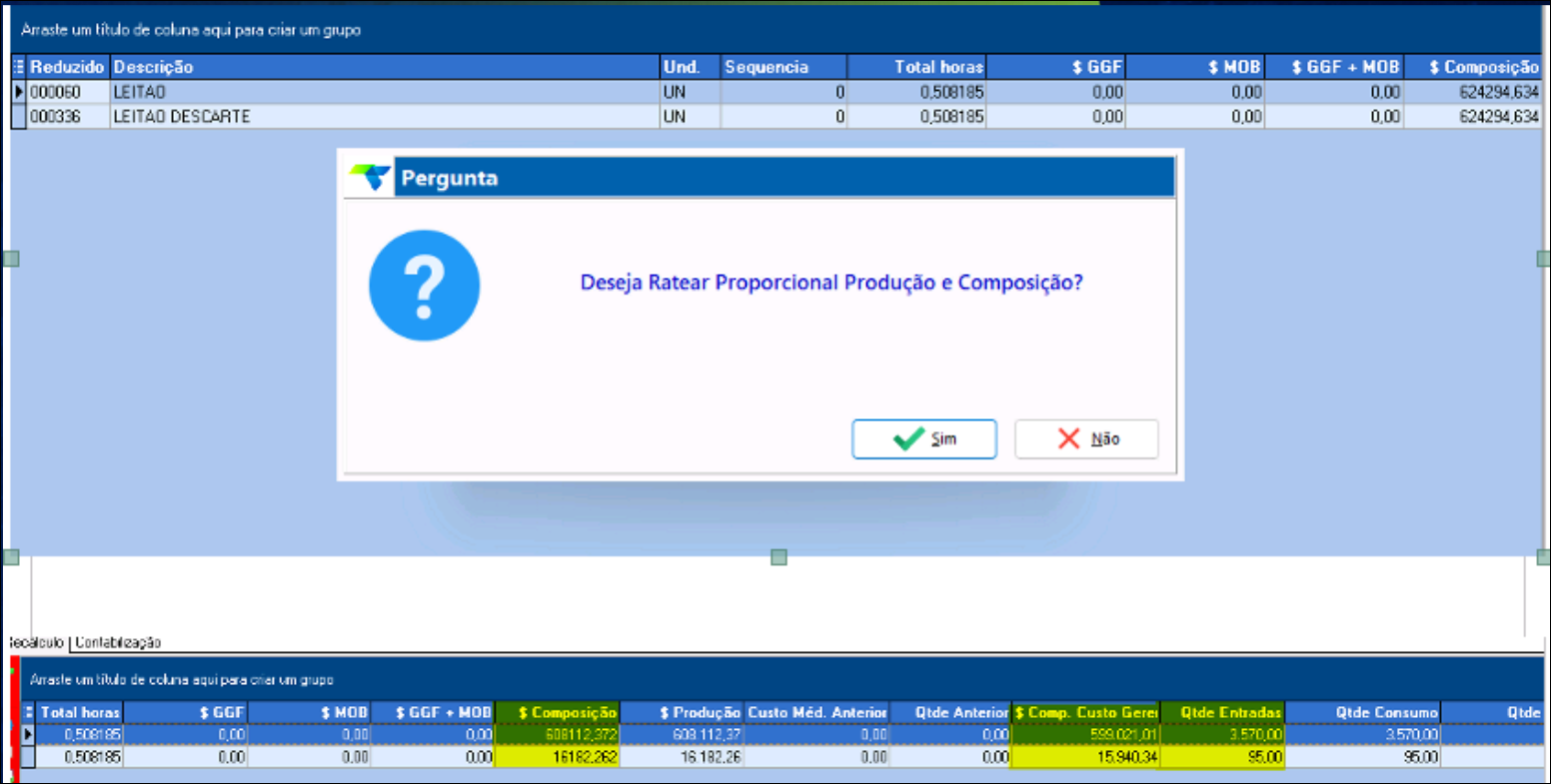Select the yellow cell showing 15.940,34

click(x=1085, y=757)
